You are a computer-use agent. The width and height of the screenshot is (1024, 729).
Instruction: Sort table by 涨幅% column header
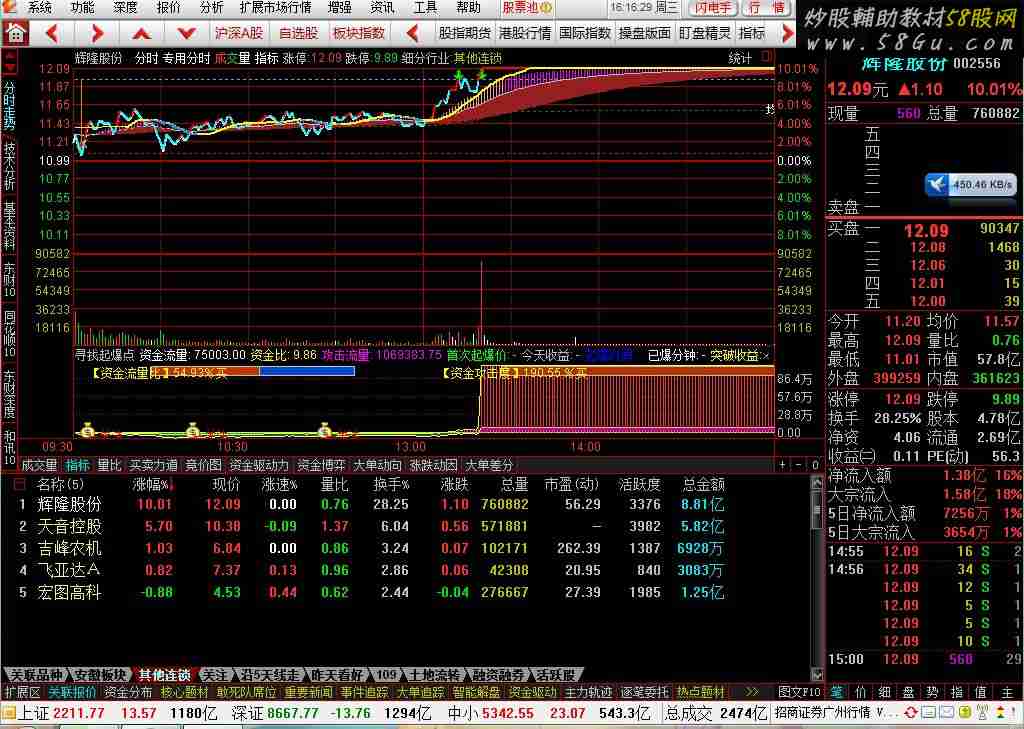(x=152, y=484)
